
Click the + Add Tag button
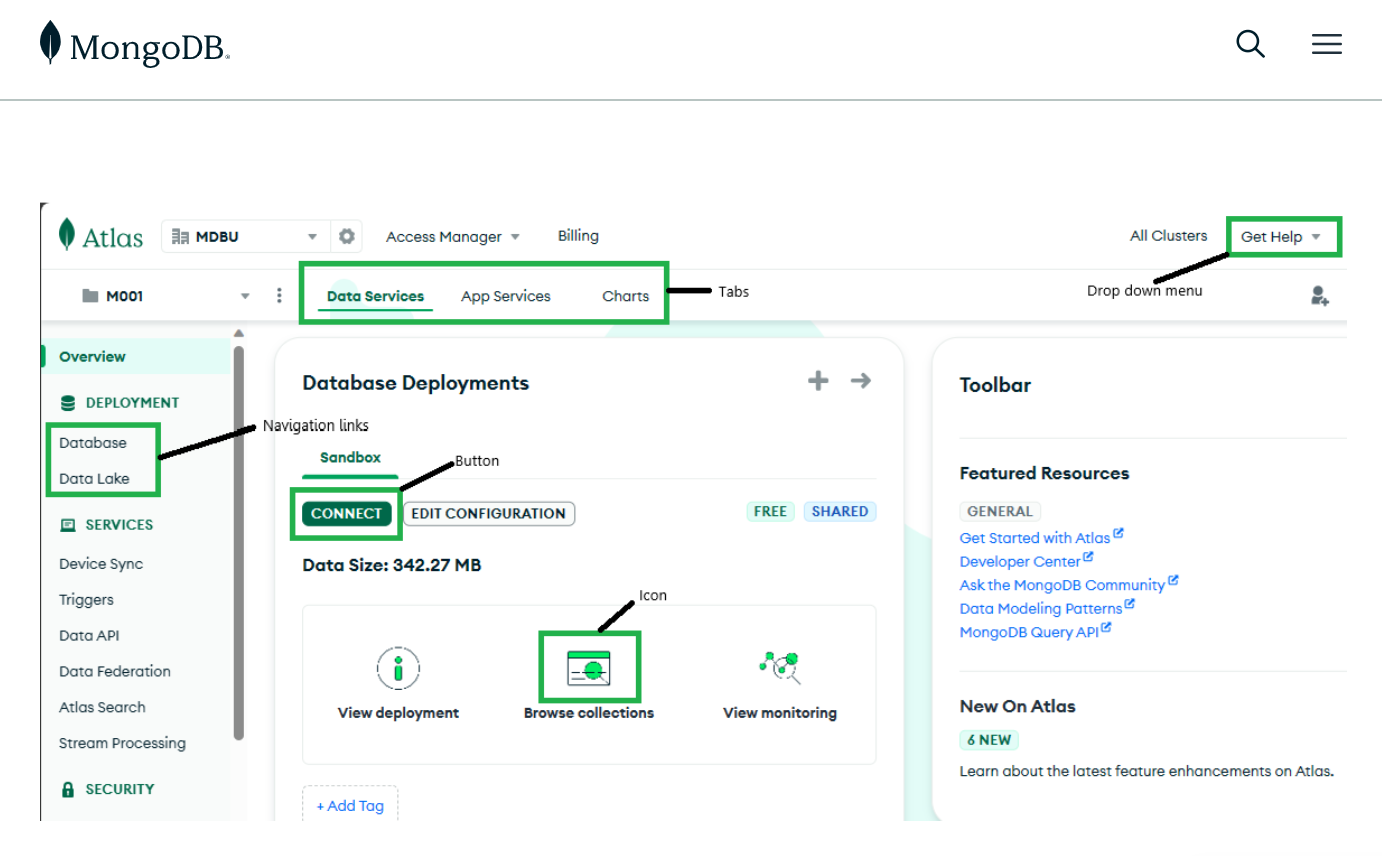(x=350, y=805)
